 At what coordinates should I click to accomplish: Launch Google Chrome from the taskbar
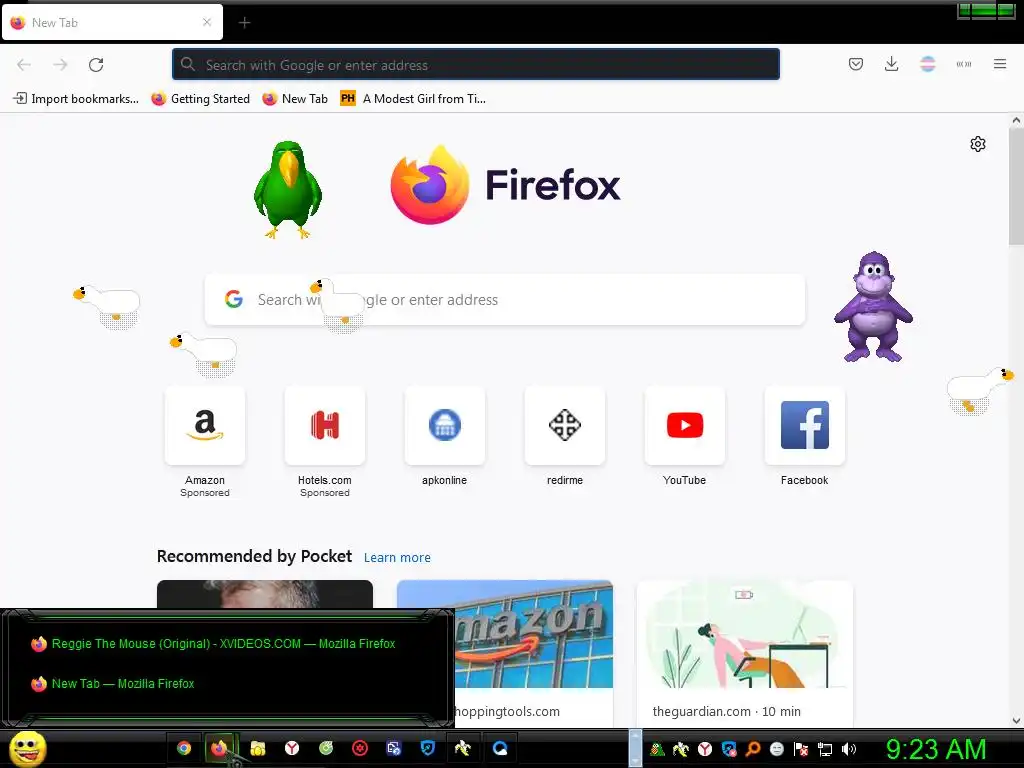pos(184,748)
